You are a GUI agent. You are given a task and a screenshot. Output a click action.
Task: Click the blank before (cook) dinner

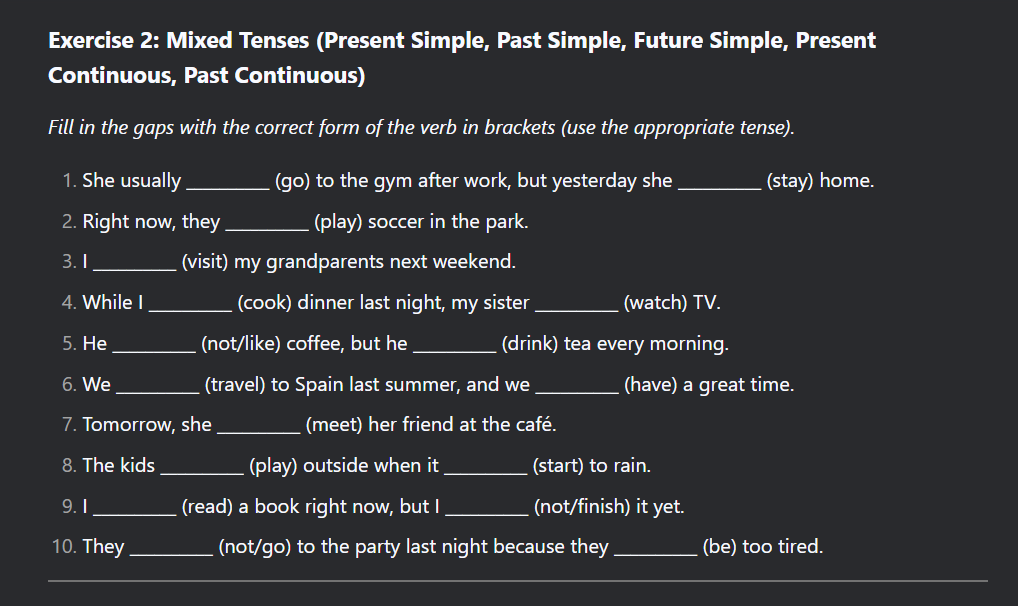[190, 305]
